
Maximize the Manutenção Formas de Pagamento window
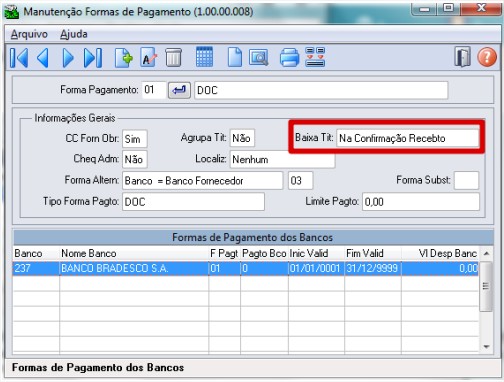(449, 9)
